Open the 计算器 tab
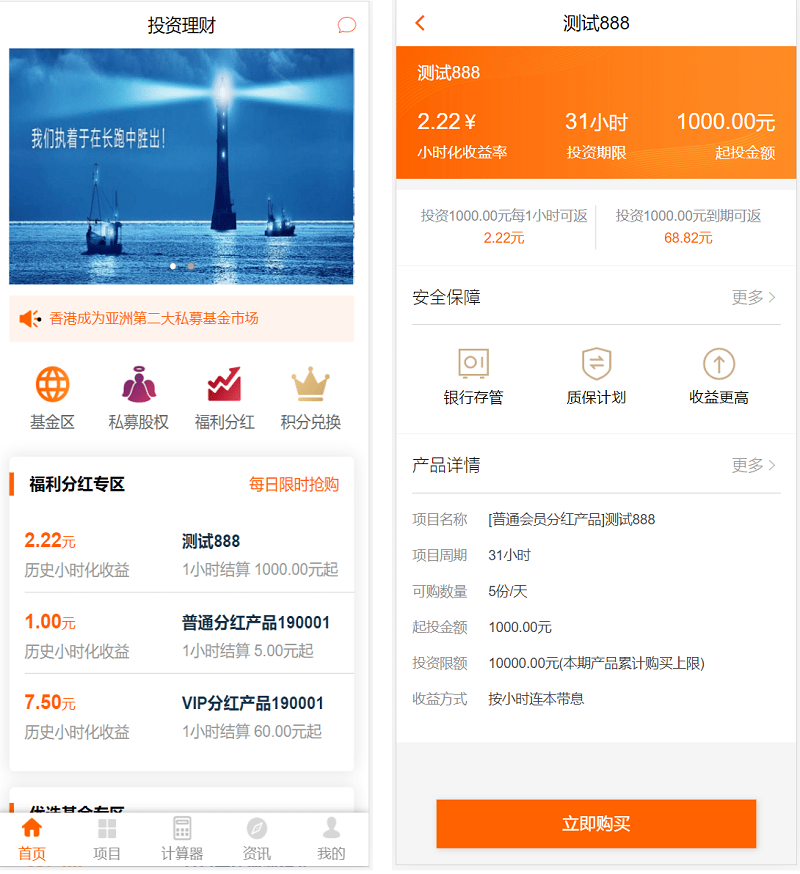Viewport: 800px width, 874px height. [x=182, y=839]
